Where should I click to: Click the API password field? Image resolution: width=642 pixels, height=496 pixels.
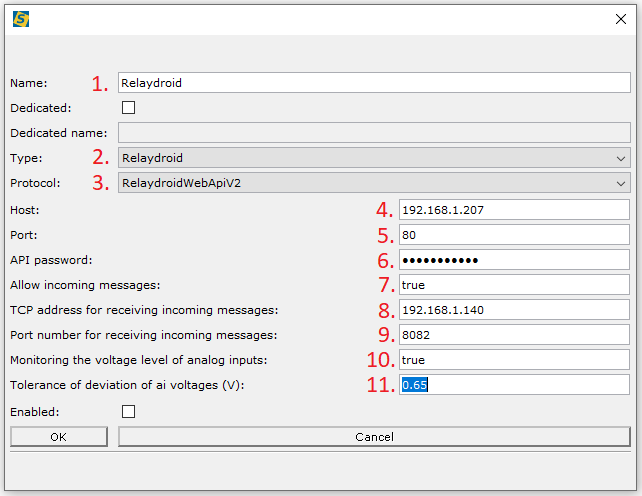click(x=513, y=260)
